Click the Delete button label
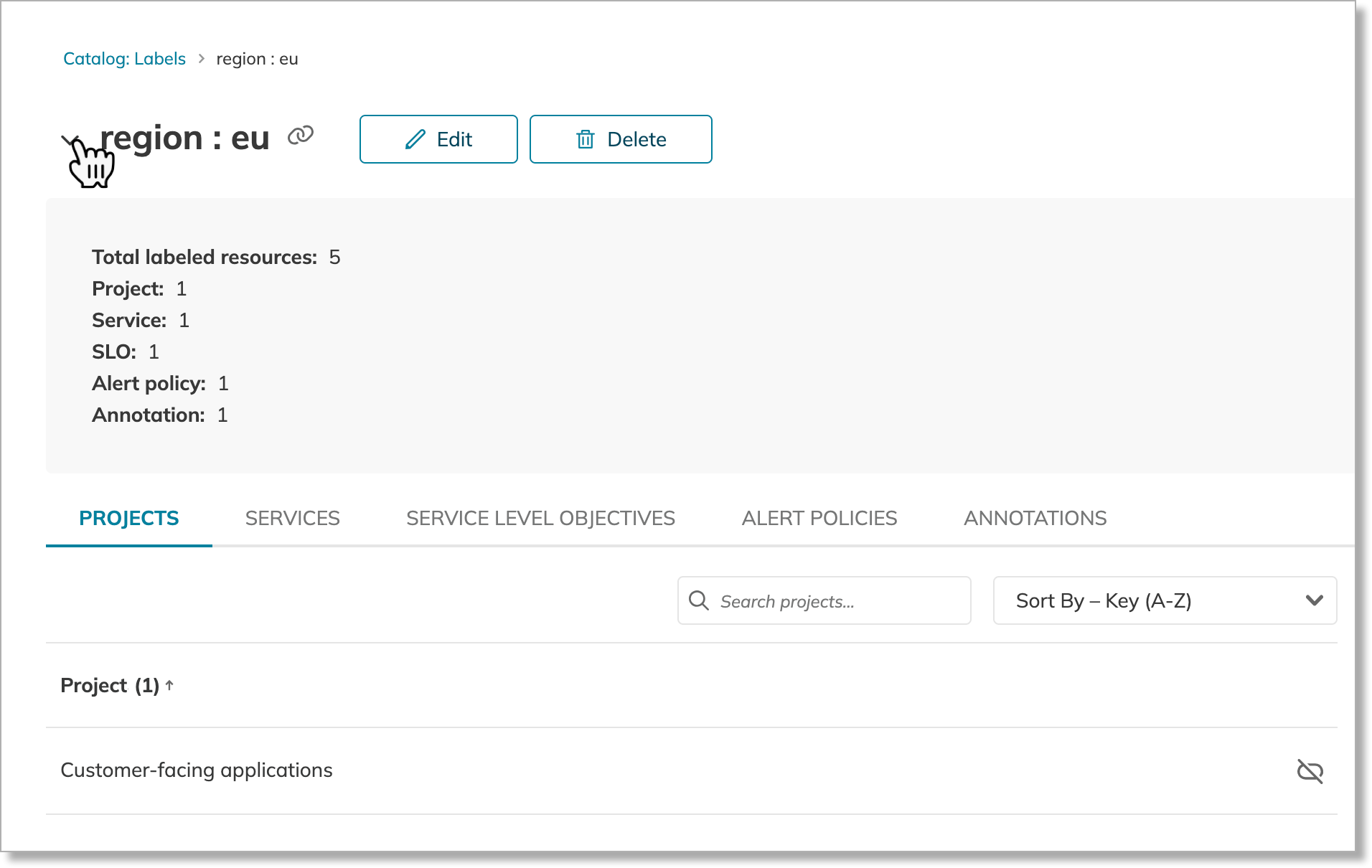Image resolution: width=1372 pixels, height=868 pixels. [x=636, y=139]
